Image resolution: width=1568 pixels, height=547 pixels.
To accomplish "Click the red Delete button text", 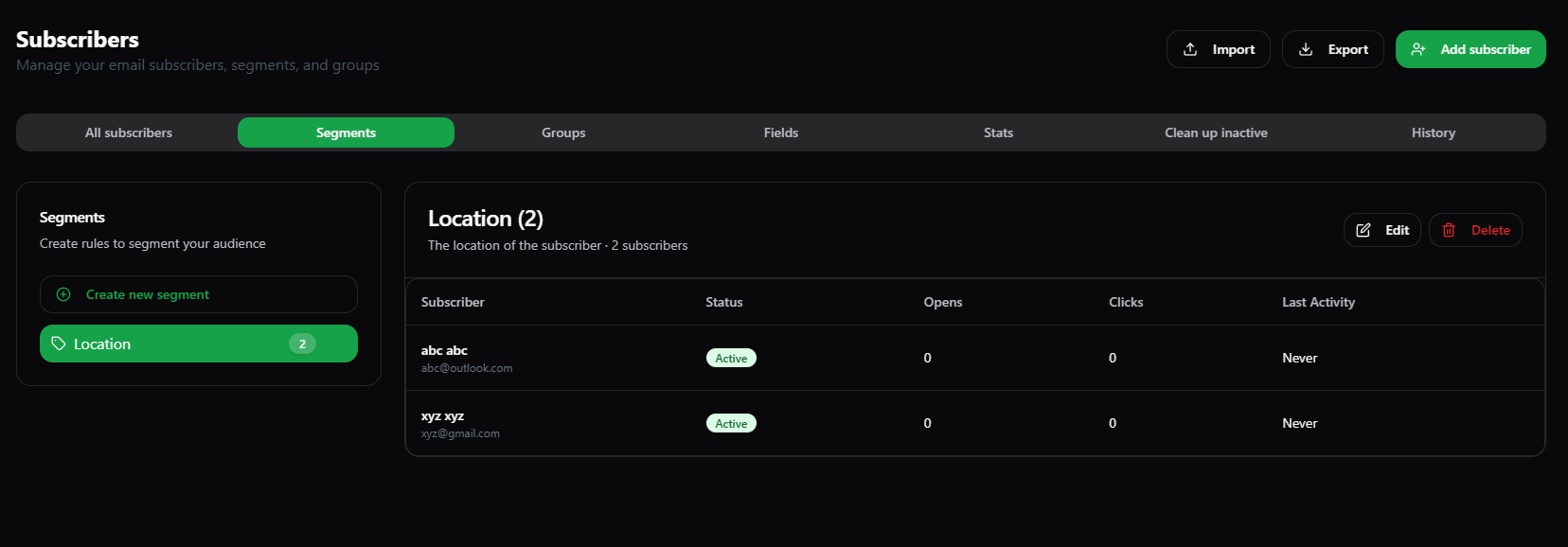I will [1490, 230].
